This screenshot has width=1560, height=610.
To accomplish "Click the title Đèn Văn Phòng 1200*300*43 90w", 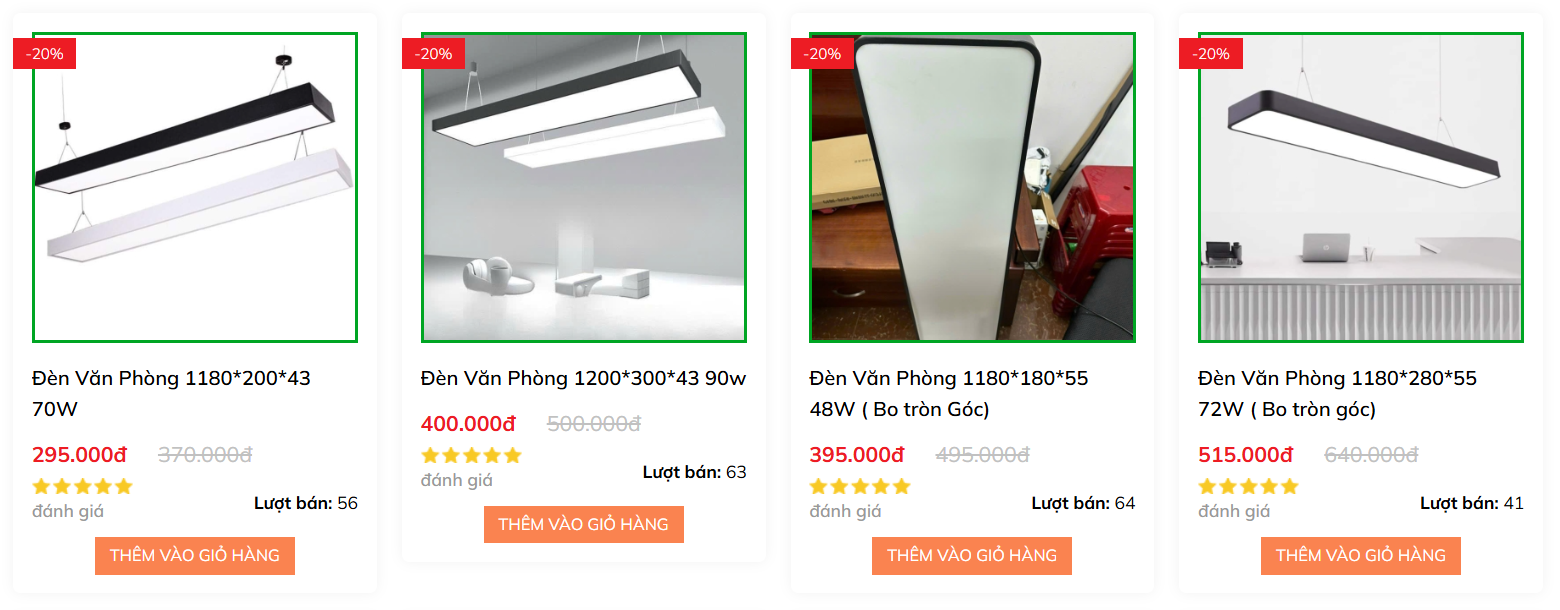I will [584, 379].
